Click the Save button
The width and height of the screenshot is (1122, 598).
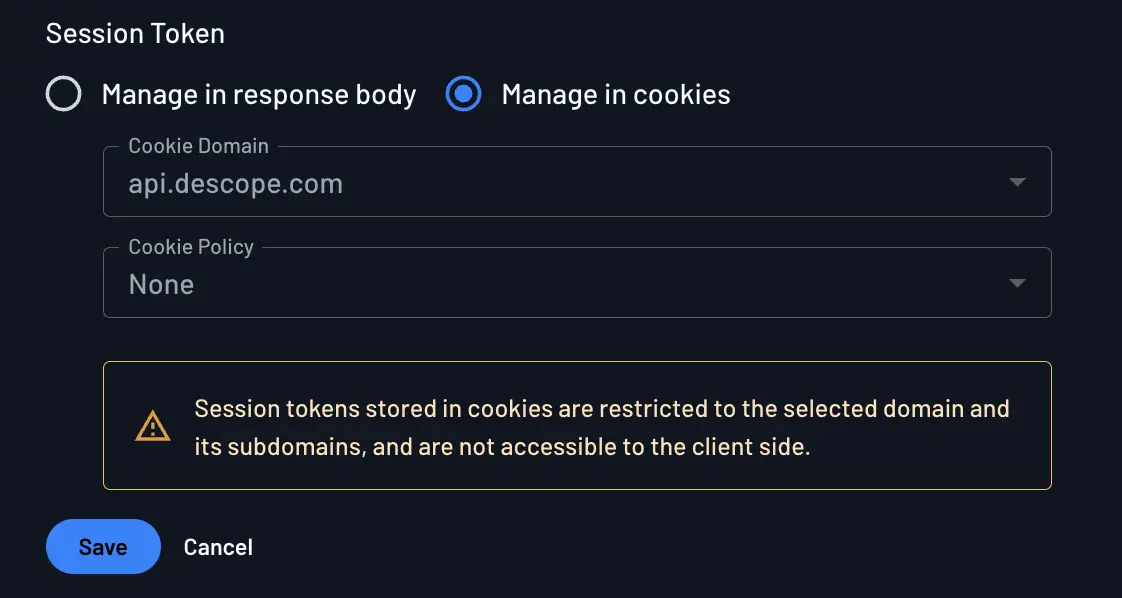103,547
